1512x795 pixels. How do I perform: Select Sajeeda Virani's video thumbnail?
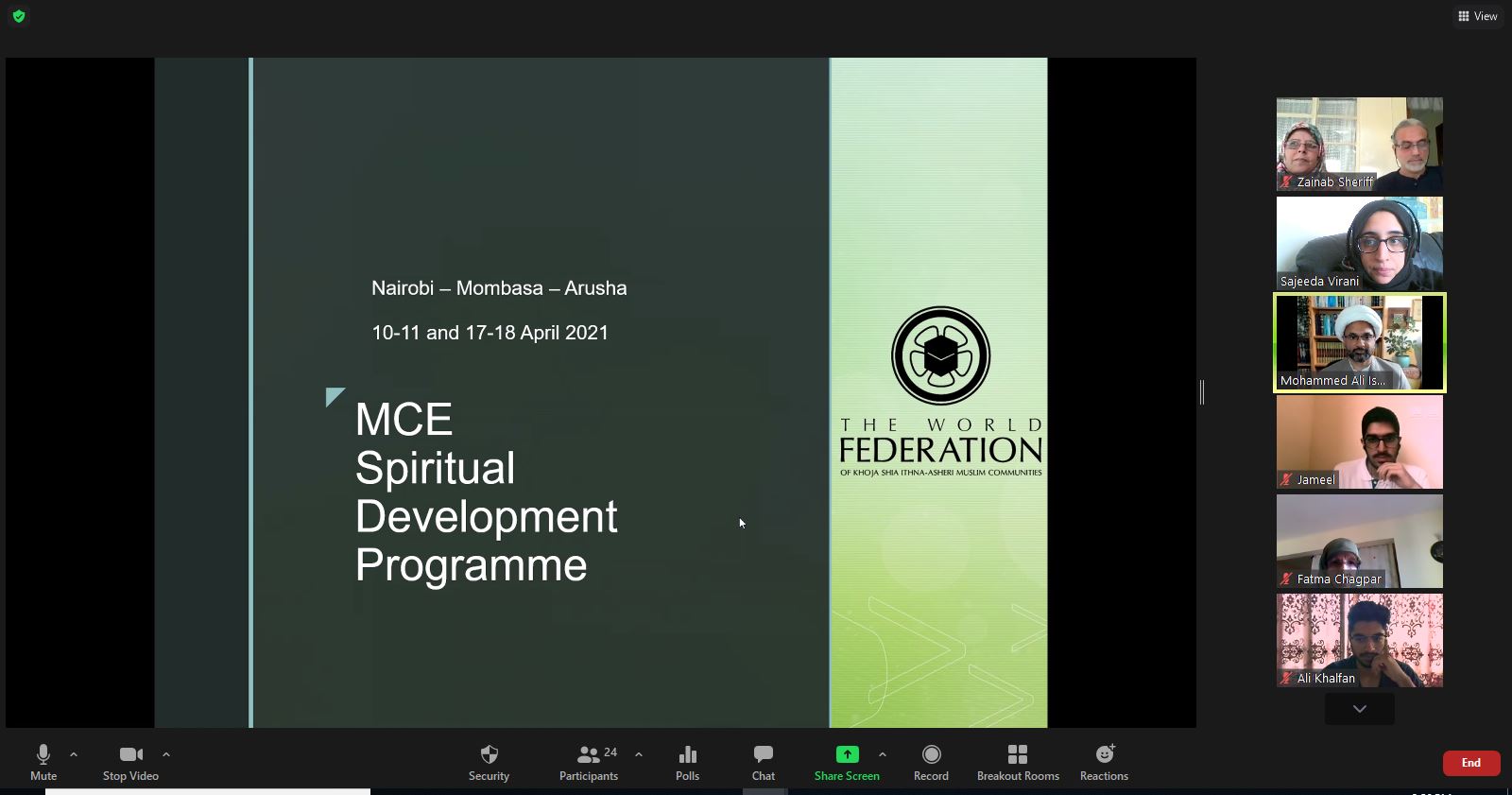[1359, 243]
